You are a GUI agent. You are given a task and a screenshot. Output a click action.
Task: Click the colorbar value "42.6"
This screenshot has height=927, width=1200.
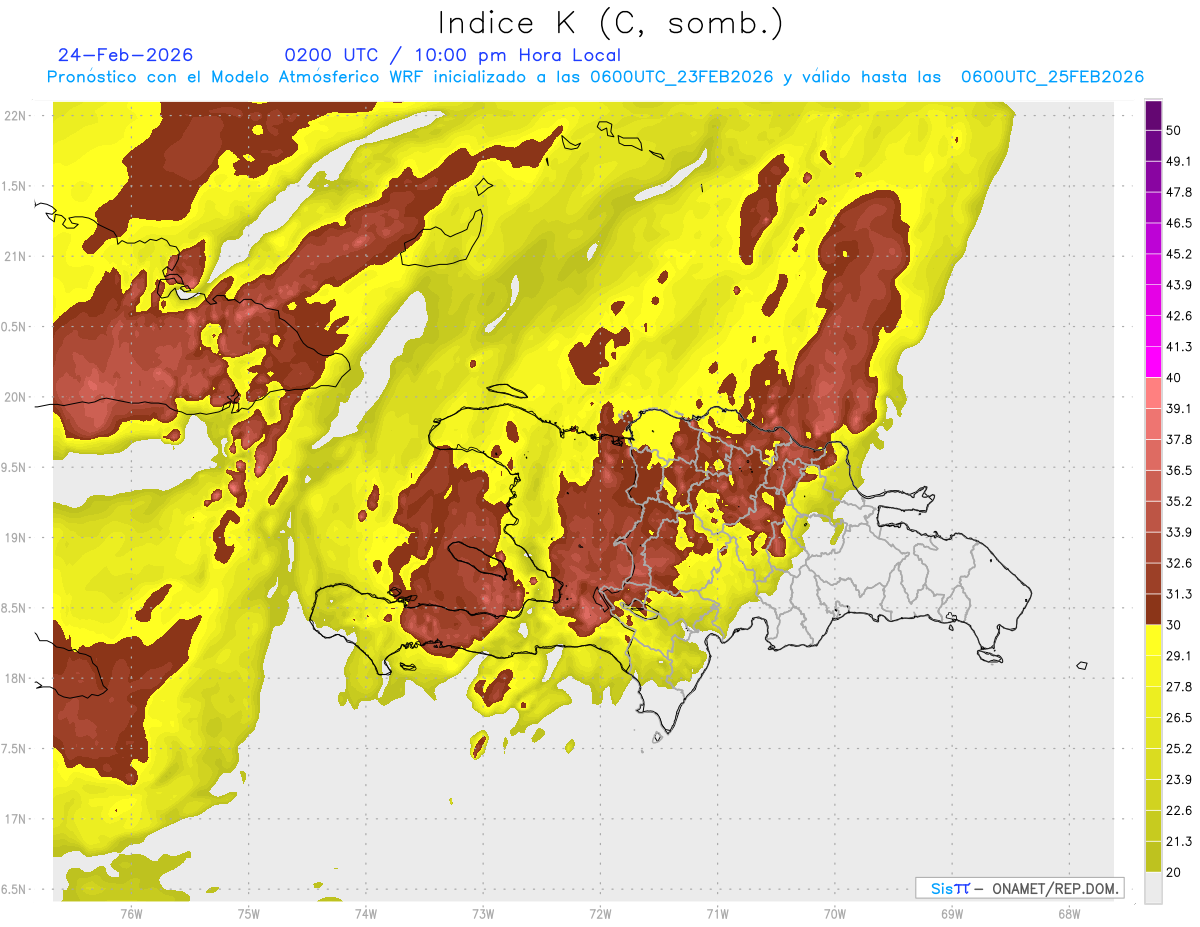[x=1178, y=316]
